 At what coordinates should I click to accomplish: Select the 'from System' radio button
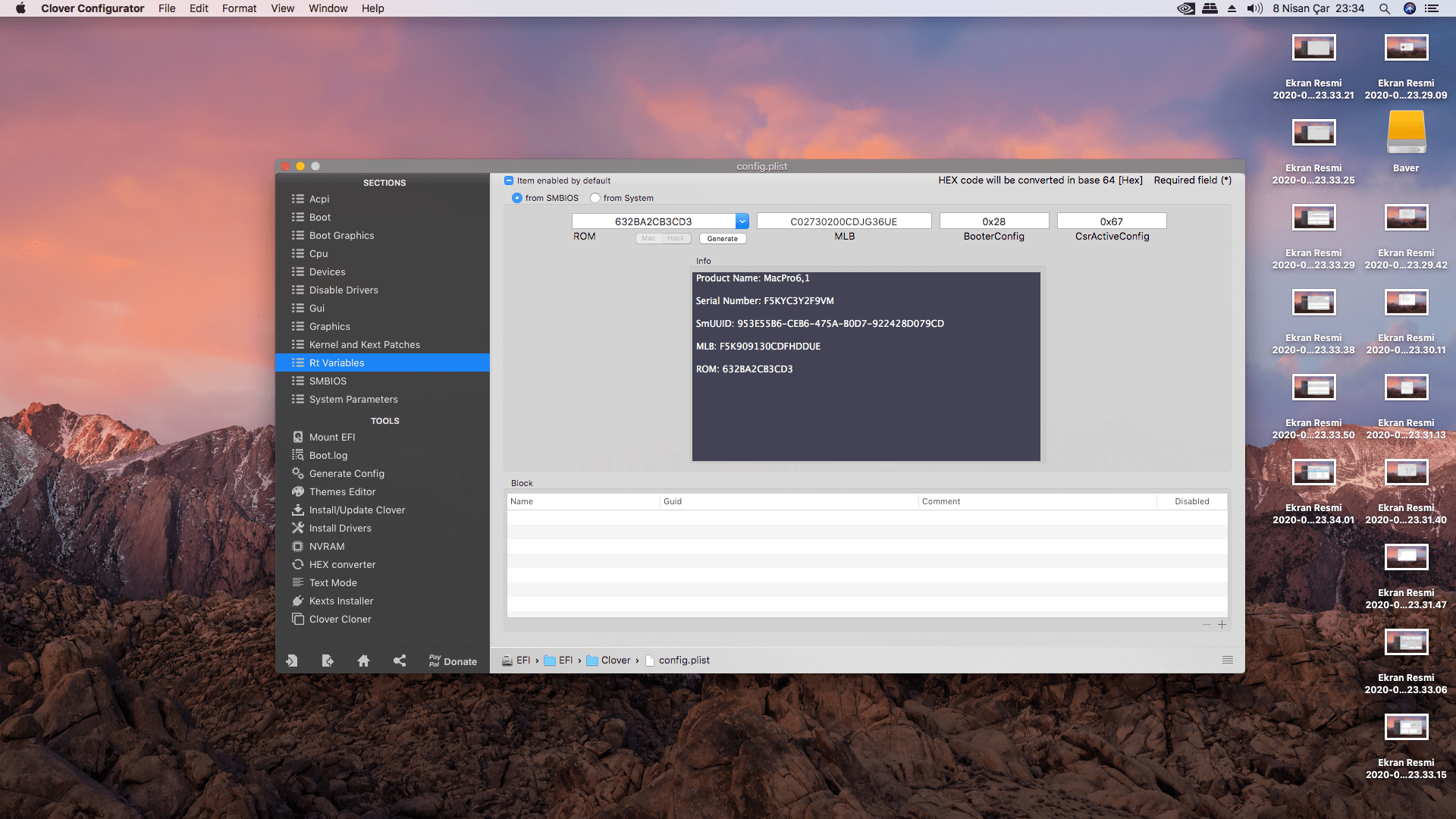click(x=595, y=198)
